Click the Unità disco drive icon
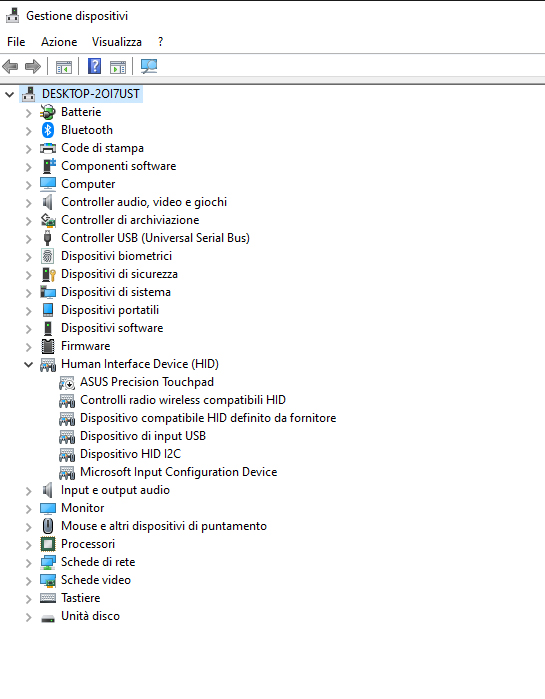The image size is (545, 699). coord(48,618)
